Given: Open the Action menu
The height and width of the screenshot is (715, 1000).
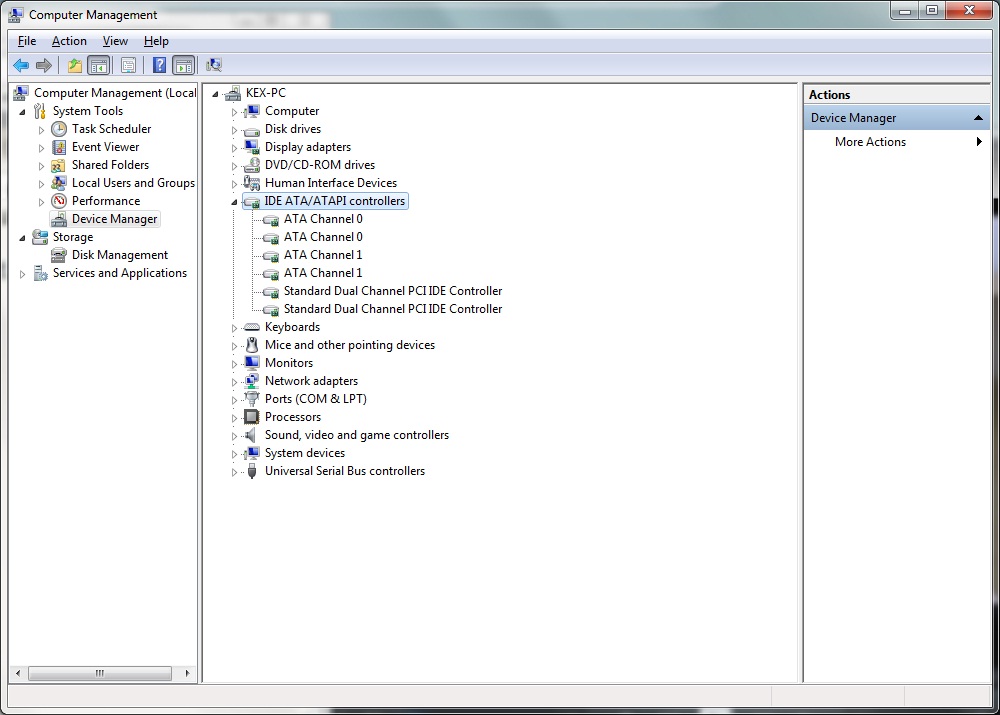Looking at the screenshot, I should 69,41.
